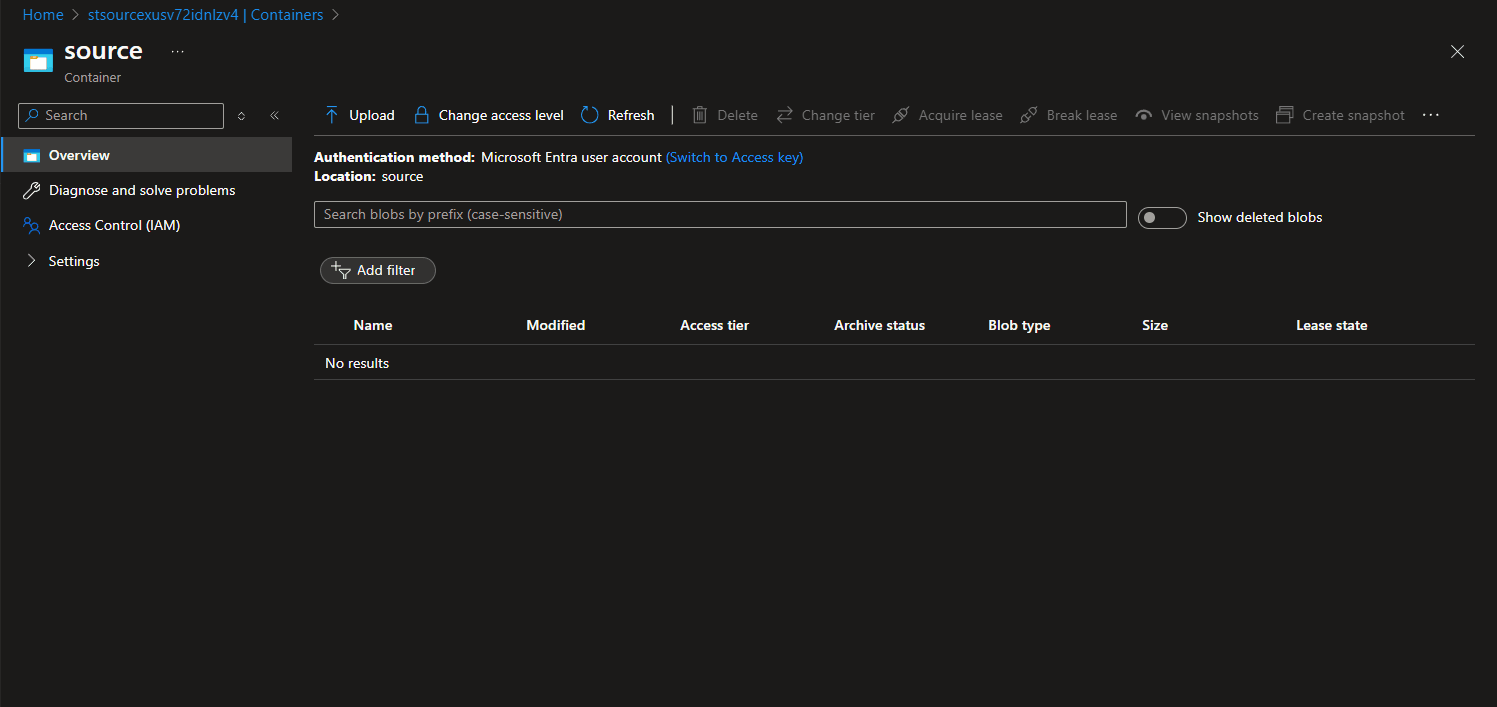
Task: Click the container icon beside source title
Action: click(37, 59)
